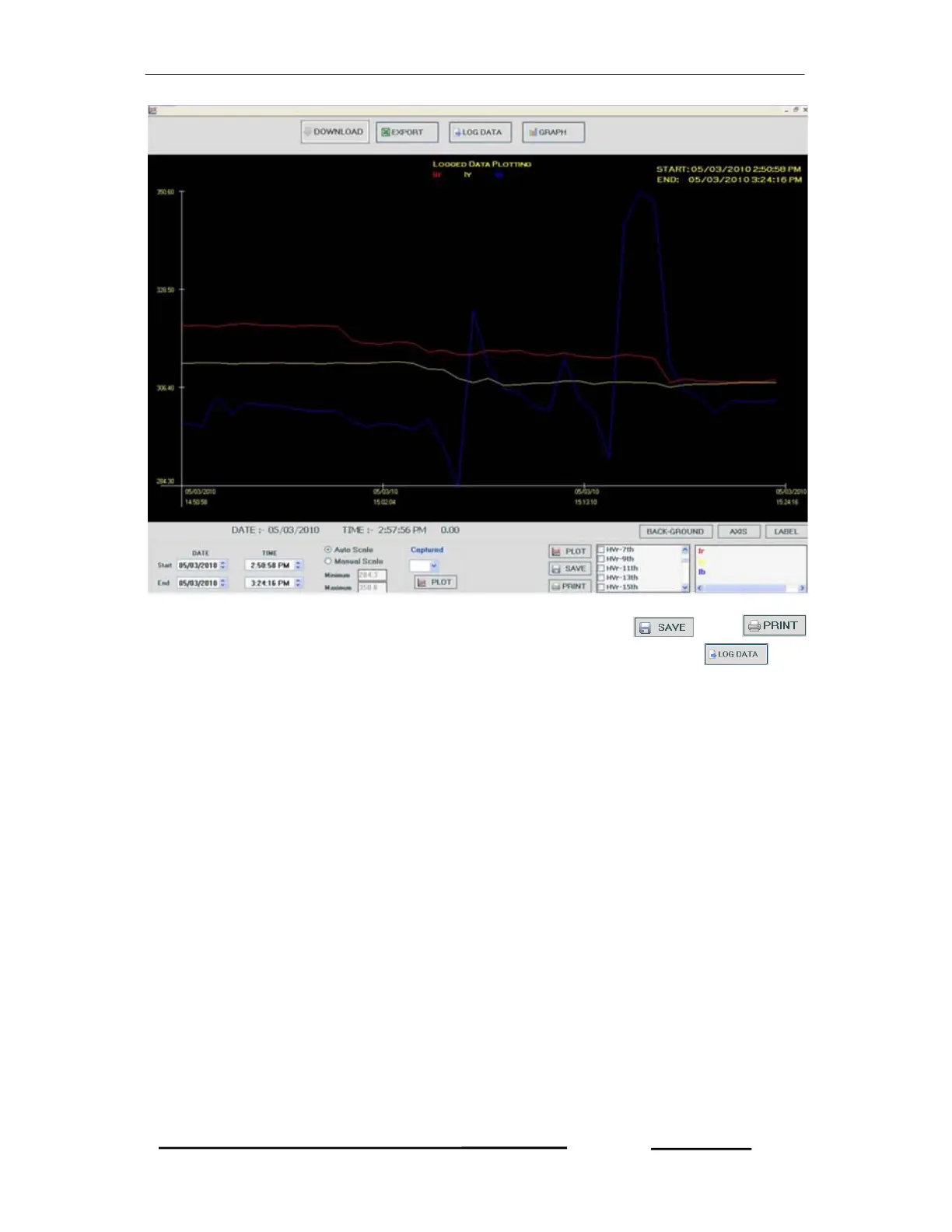This screenshot has height=1232, width=952.
Task: Click the 284.30 y-axis label
Action: [166, 481]
